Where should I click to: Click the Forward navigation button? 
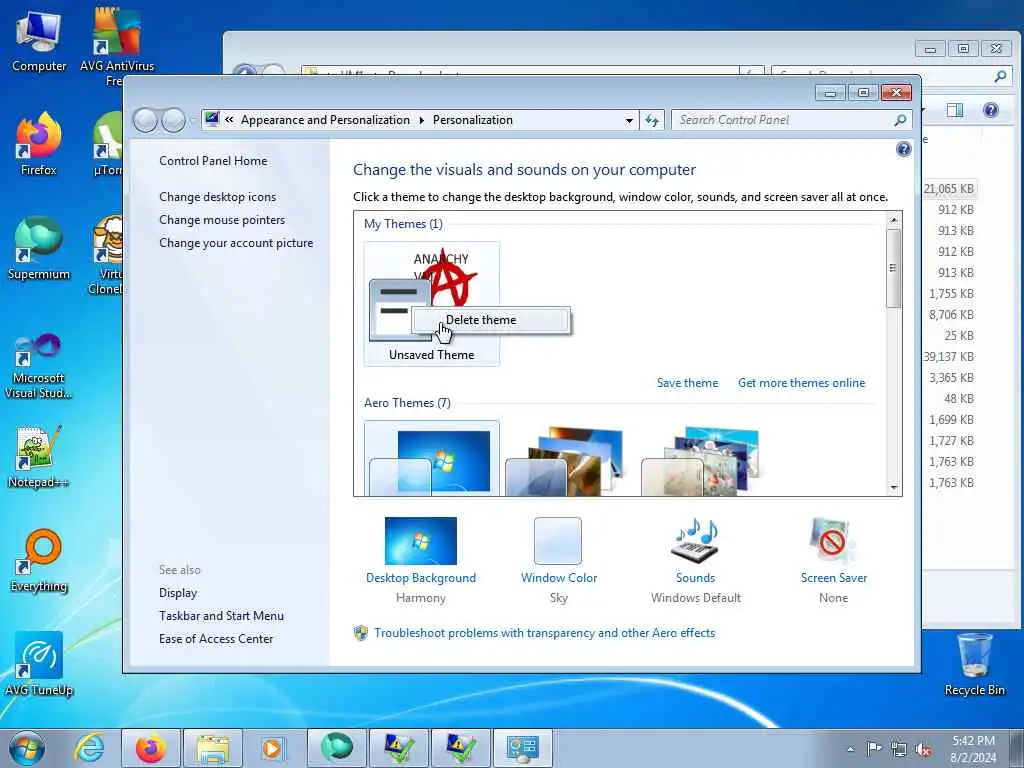pos(173,120)
